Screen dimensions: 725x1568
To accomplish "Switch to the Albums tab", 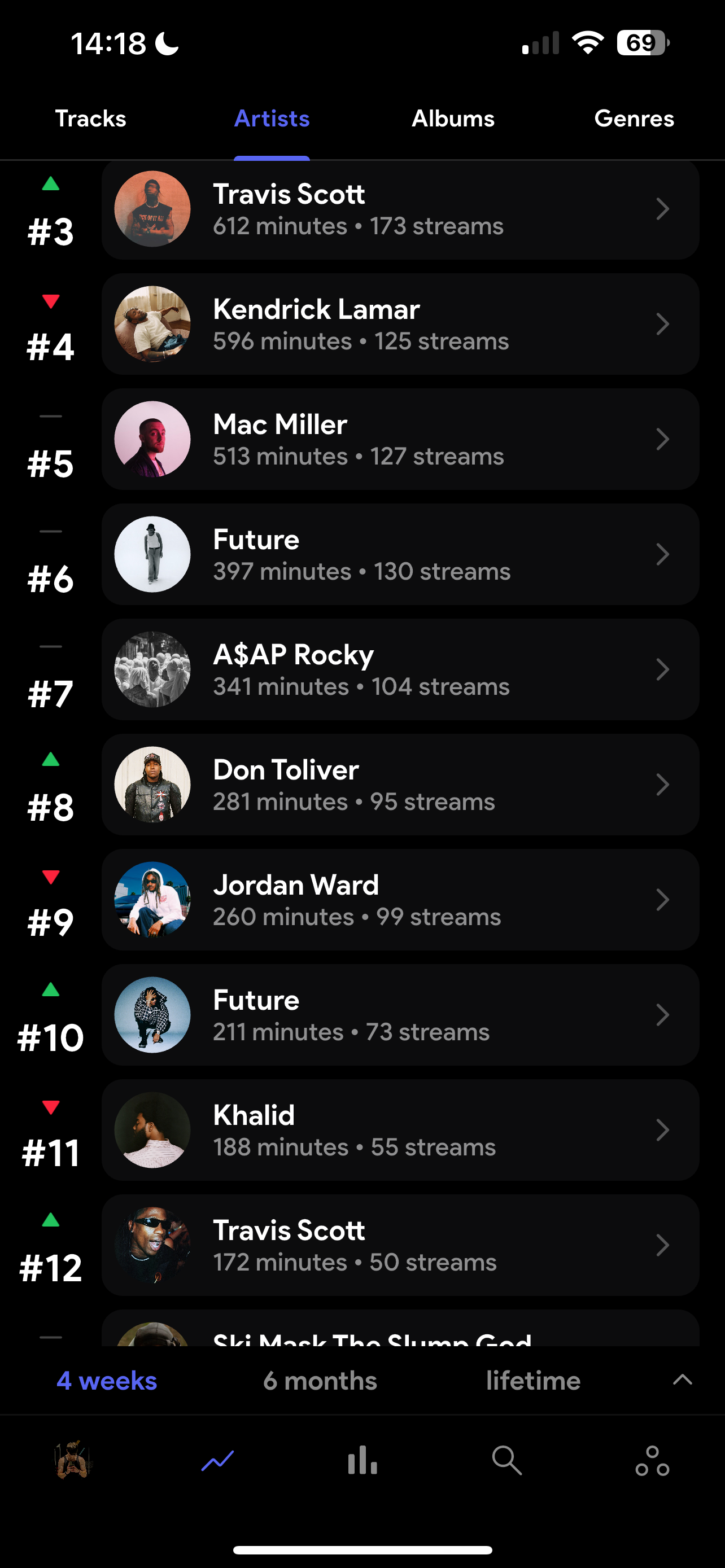I will click(453, 119).
